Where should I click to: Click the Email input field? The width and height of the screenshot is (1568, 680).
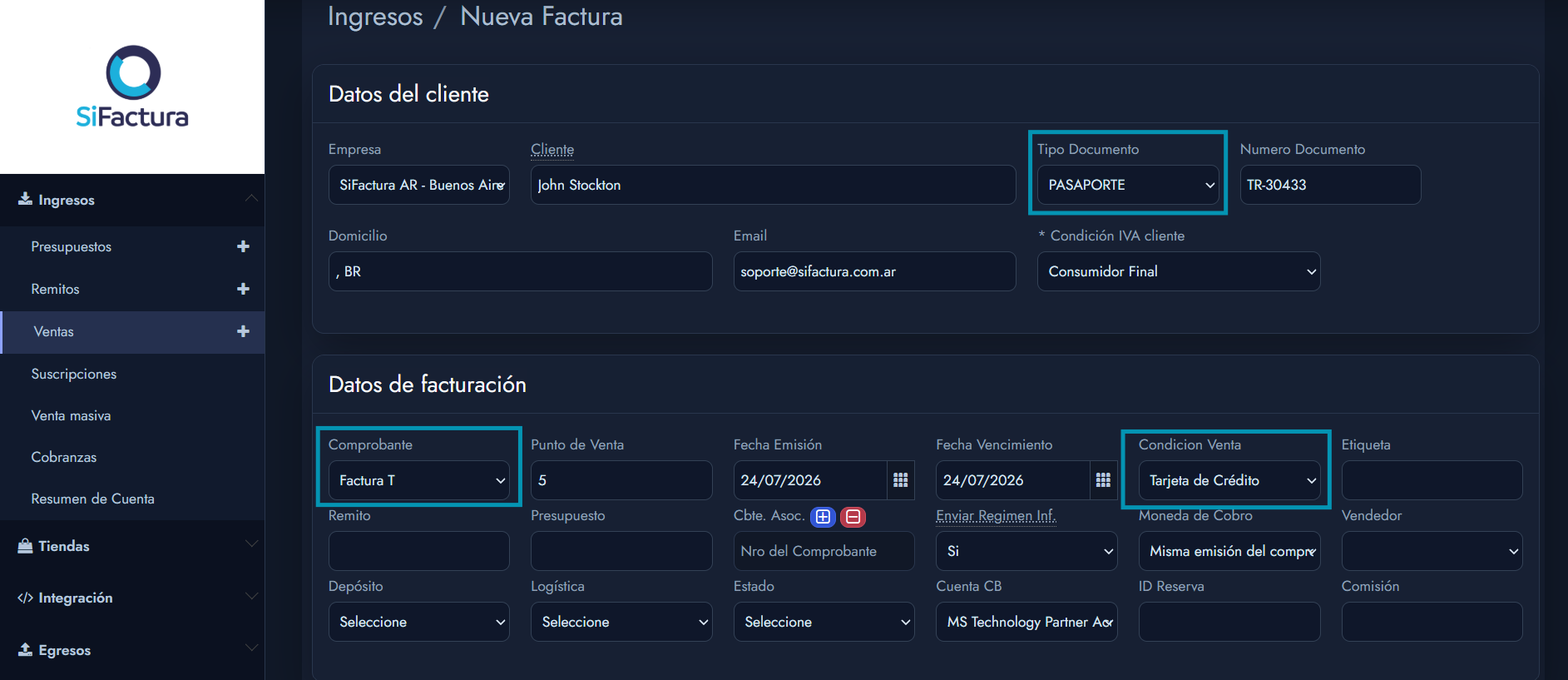[874, 271]
